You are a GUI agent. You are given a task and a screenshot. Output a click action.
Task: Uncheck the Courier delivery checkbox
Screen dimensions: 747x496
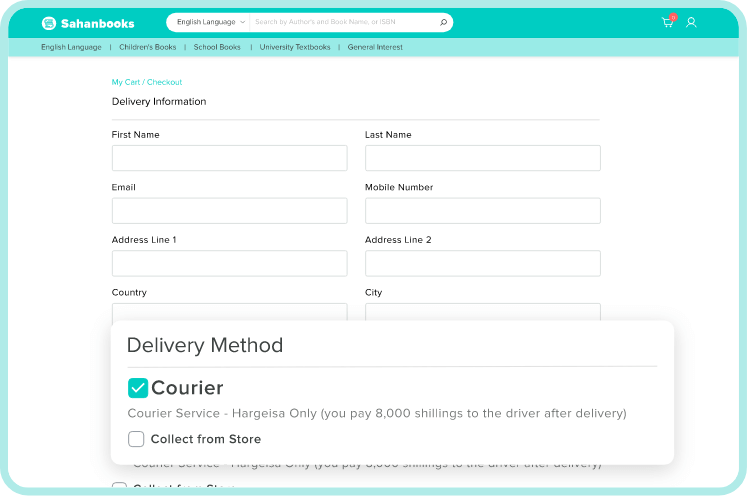point(138,388)
